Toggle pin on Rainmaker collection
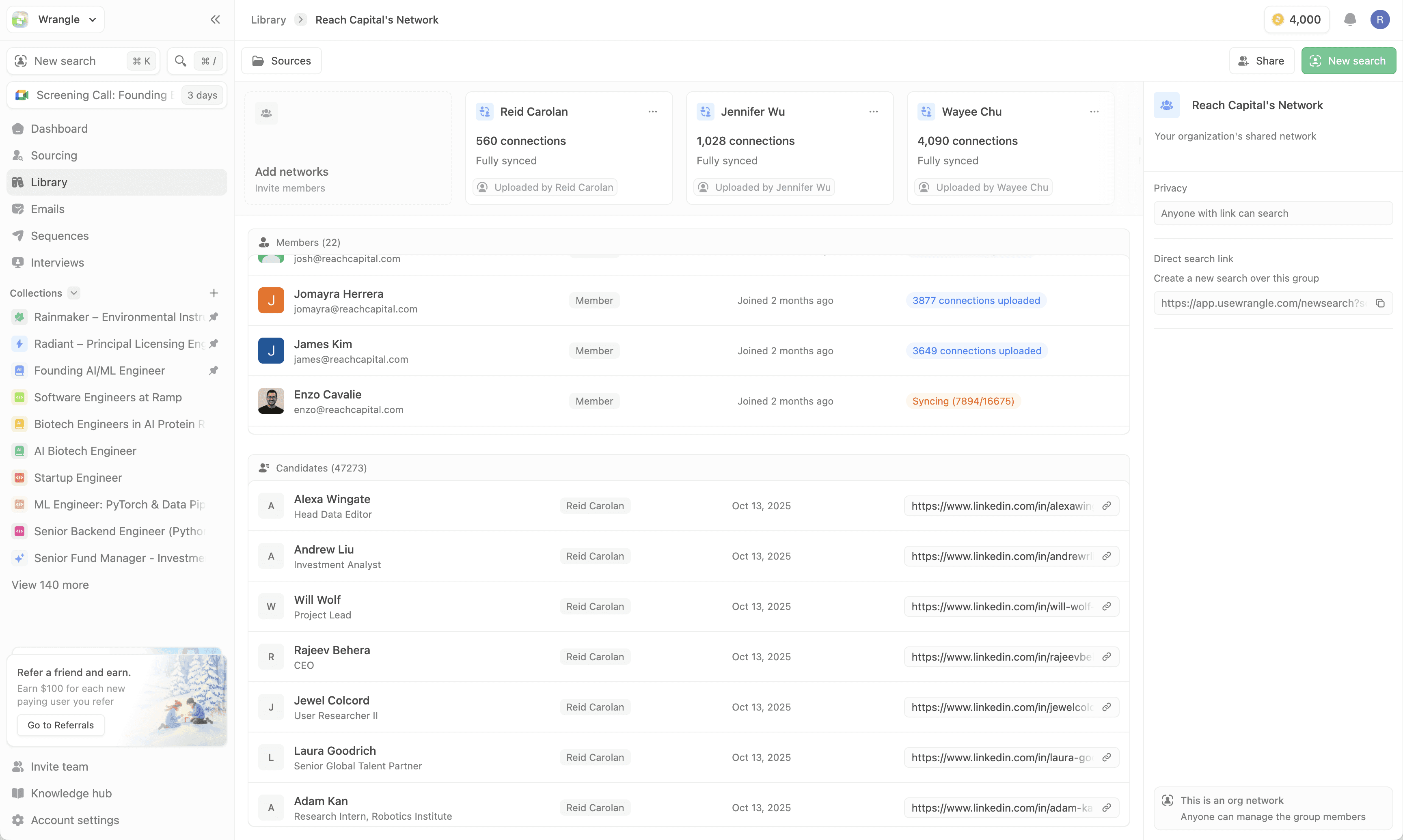The height and width of the screenshot is (840, 1403). coord(214,317)
